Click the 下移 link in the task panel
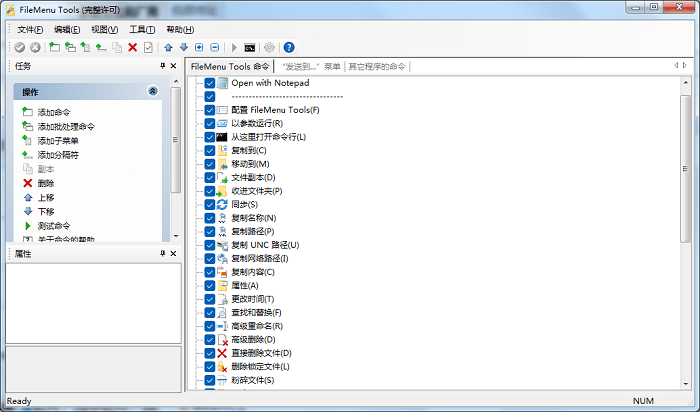Screen dimensions: 700x412 pyautogui.click(x=46, y=212)
